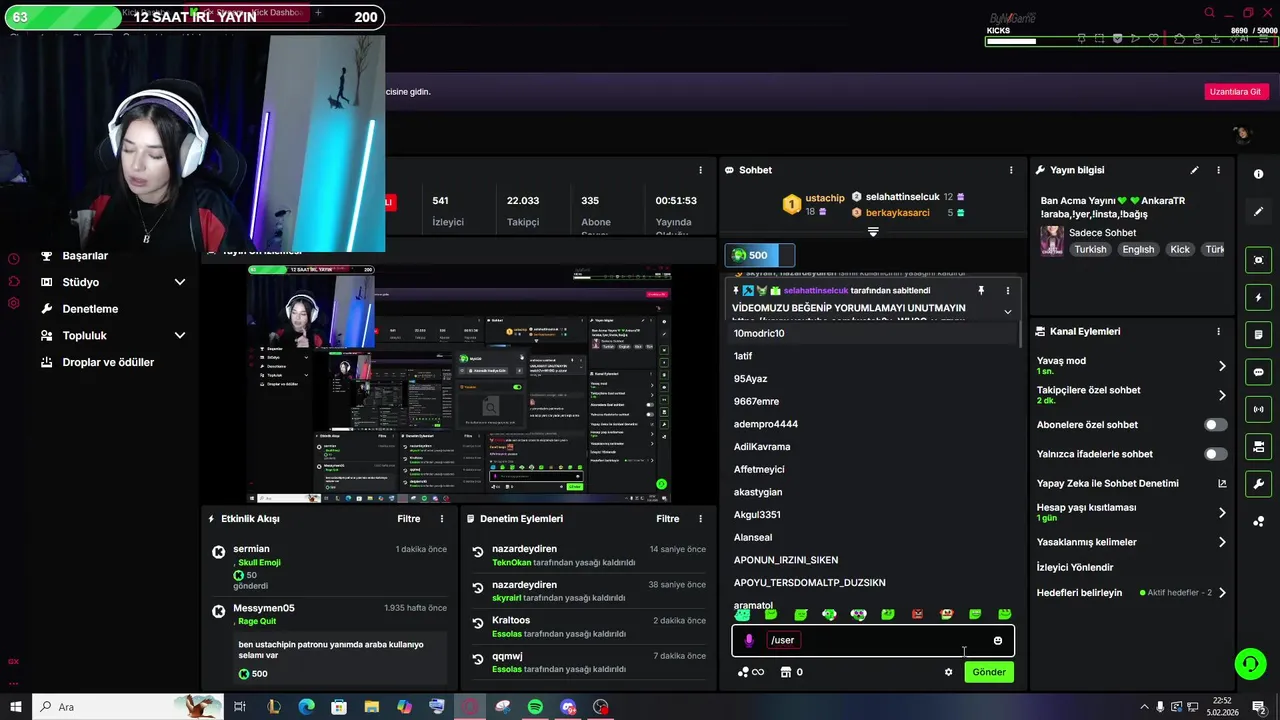Open the green headset support button
The image size is (1280, 720).
click(x=1249, y=663)
